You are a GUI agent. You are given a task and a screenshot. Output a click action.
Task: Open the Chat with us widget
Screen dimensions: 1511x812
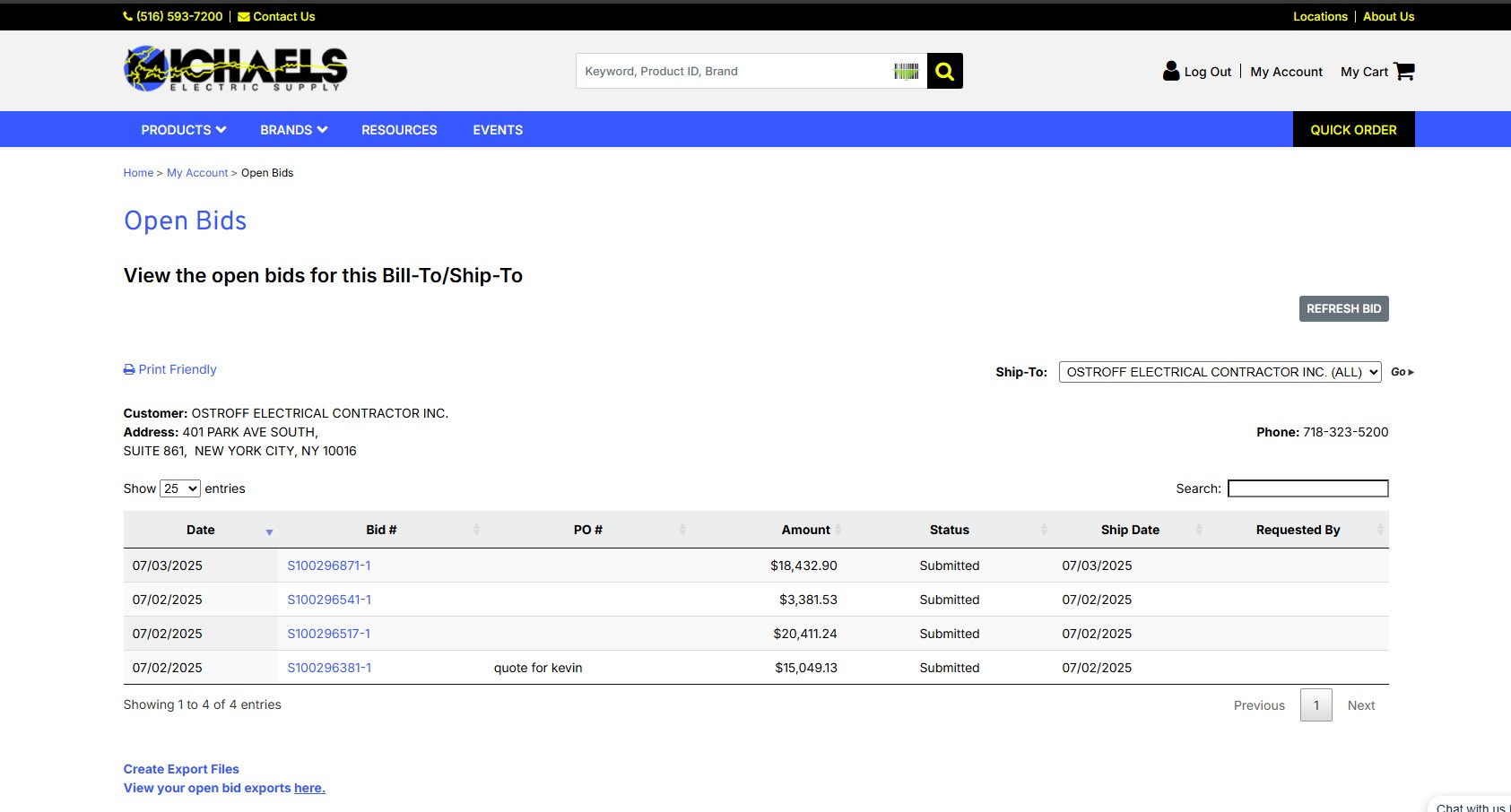(1471, 806)
